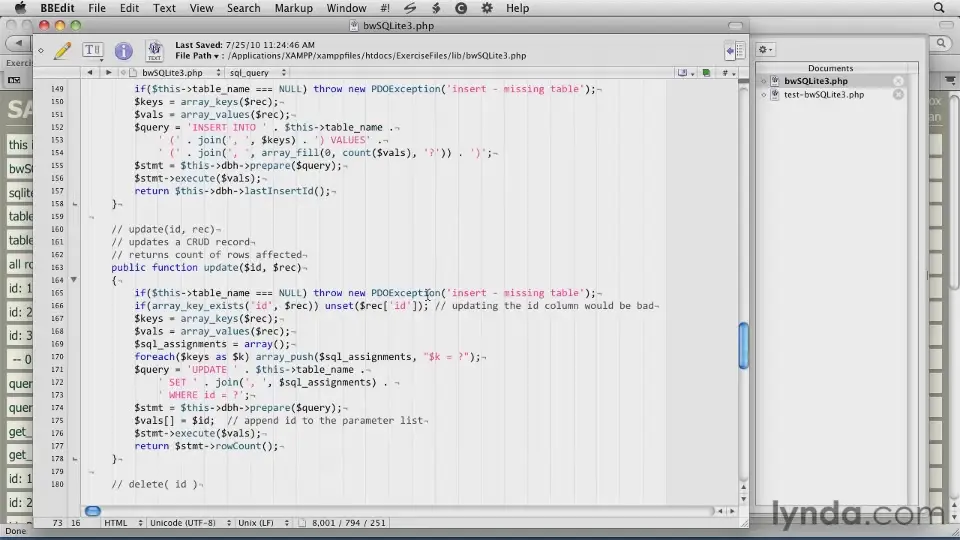The image size is (960, 540).
Task: Toggle the documents drawer icon
Action: [735, 51]
